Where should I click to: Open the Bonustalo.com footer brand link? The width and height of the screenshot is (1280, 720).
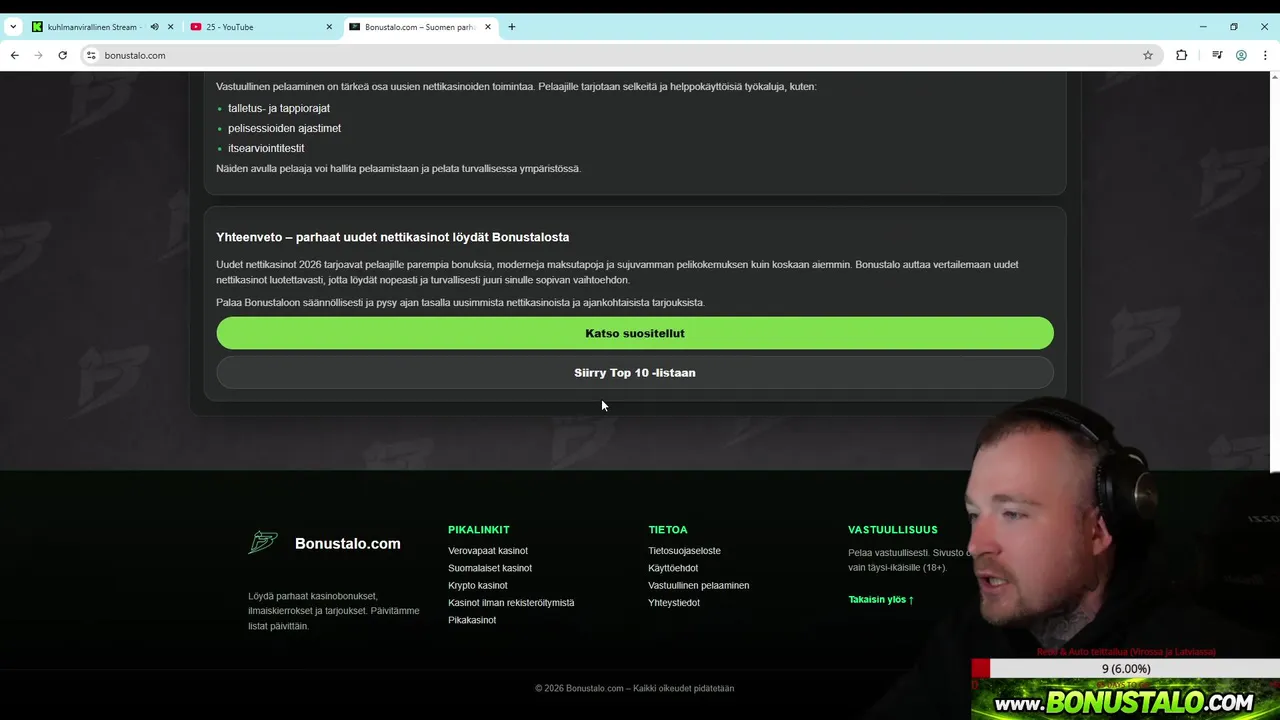click(x=347, y=544)
